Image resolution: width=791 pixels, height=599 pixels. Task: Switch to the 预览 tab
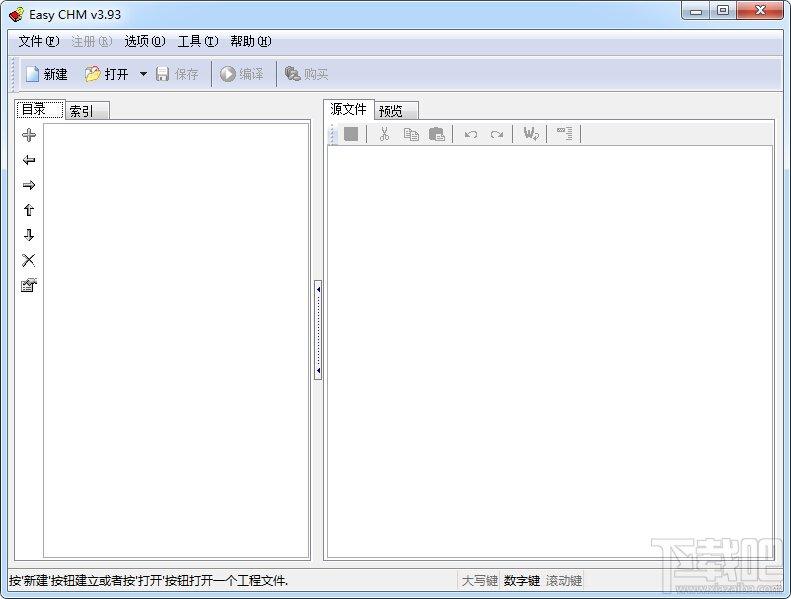click(x=397, y=111)
